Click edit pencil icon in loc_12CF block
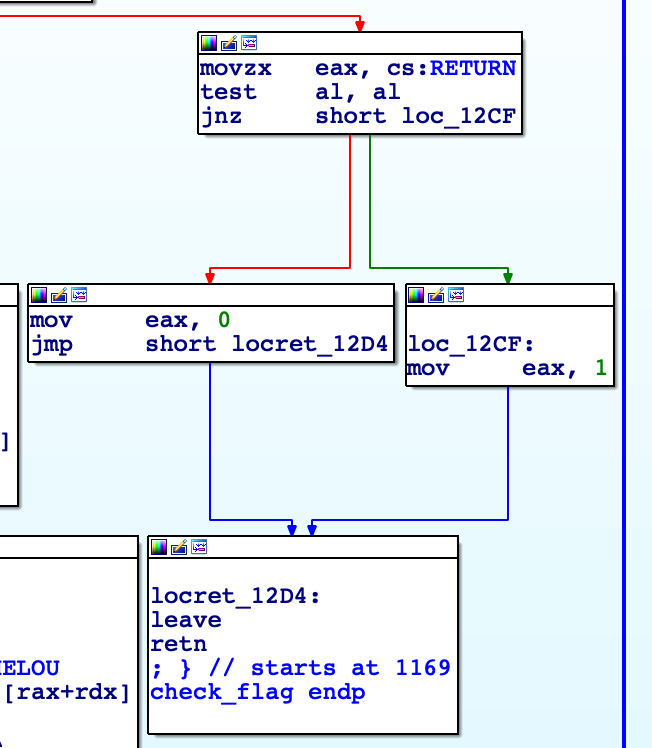The width and height of the screenshot is (652, 748). coord(436,295)
